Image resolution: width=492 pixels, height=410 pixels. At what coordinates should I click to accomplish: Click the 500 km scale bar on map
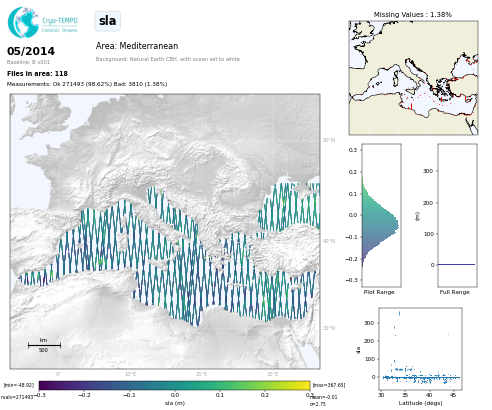point(44,345)
